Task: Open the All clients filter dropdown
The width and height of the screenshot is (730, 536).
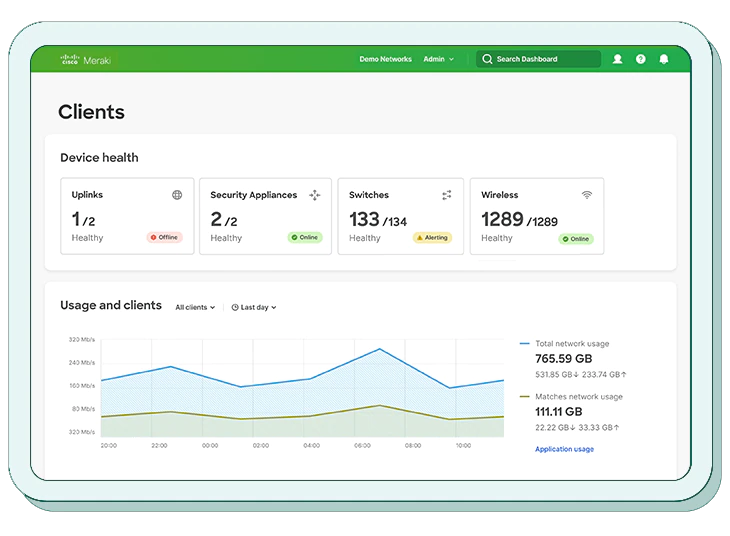Action: (x=195, y=307)
